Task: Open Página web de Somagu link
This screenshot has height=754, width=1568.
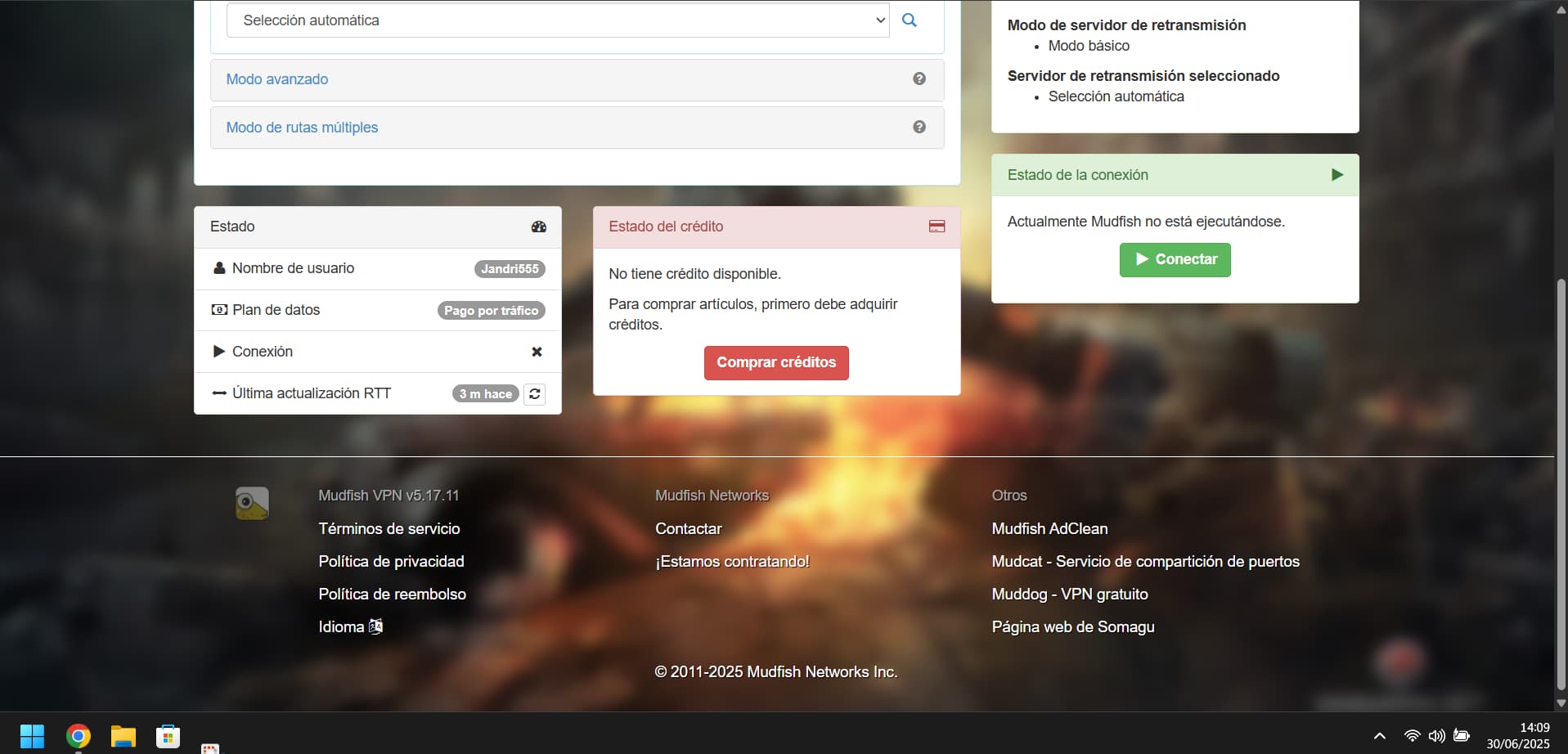Action: tap(1073, 627)
